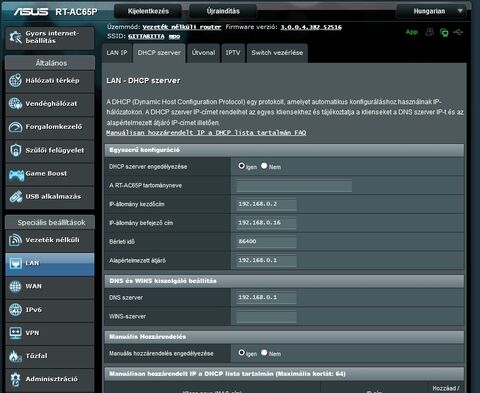This screenshot has height=393, width=480.
Task: Click the Game Boost gamepad icon
Action: point(16,174)
